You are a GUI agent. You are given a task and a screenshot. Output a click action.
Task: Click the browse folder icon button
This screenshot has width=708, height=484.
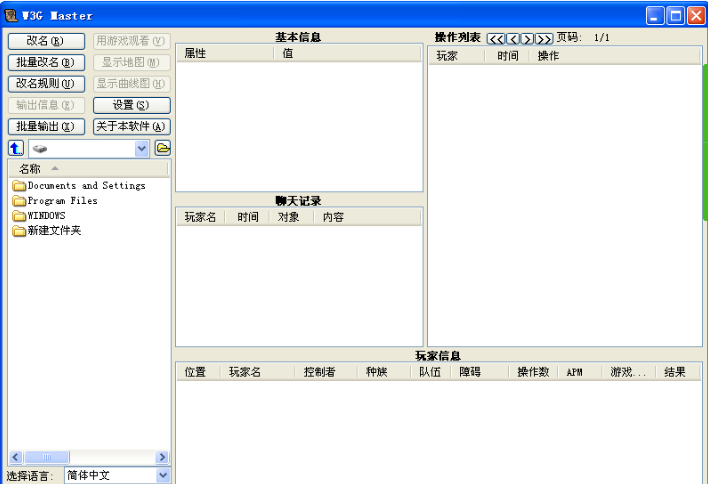163,148
